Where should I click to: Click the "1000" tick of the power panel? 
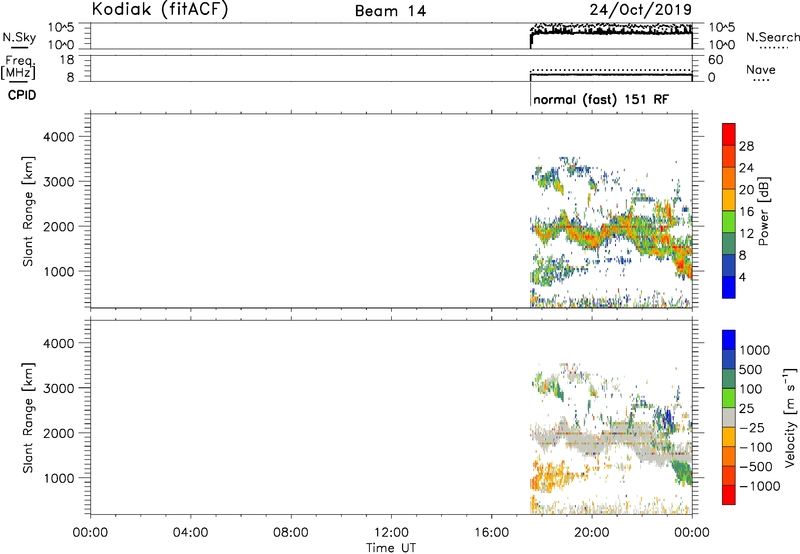point(59,271)
